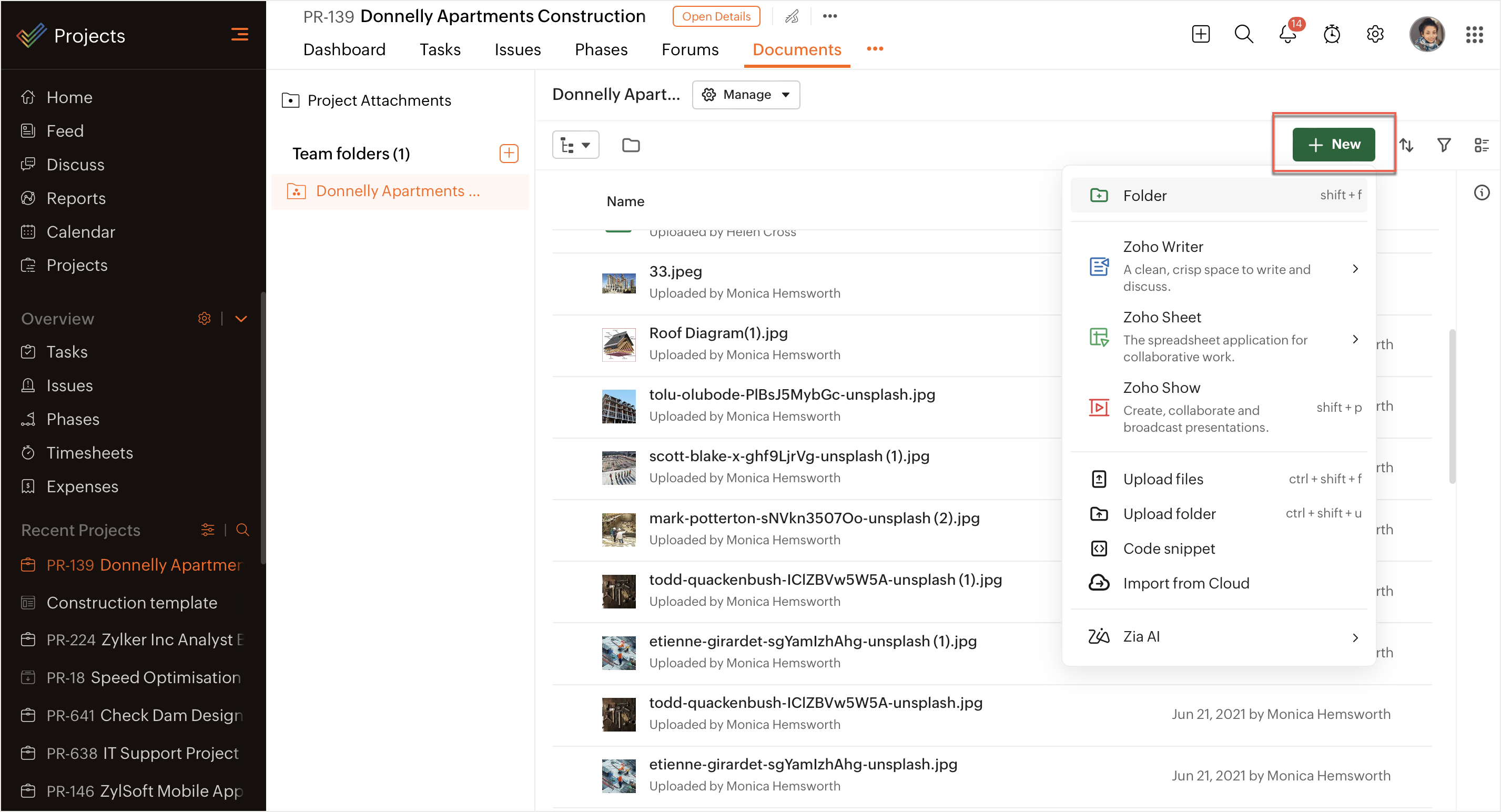Viewport: 1501px width, 812px height.
Task: Toggle the list view layout icon
Action: [1481, 145]
